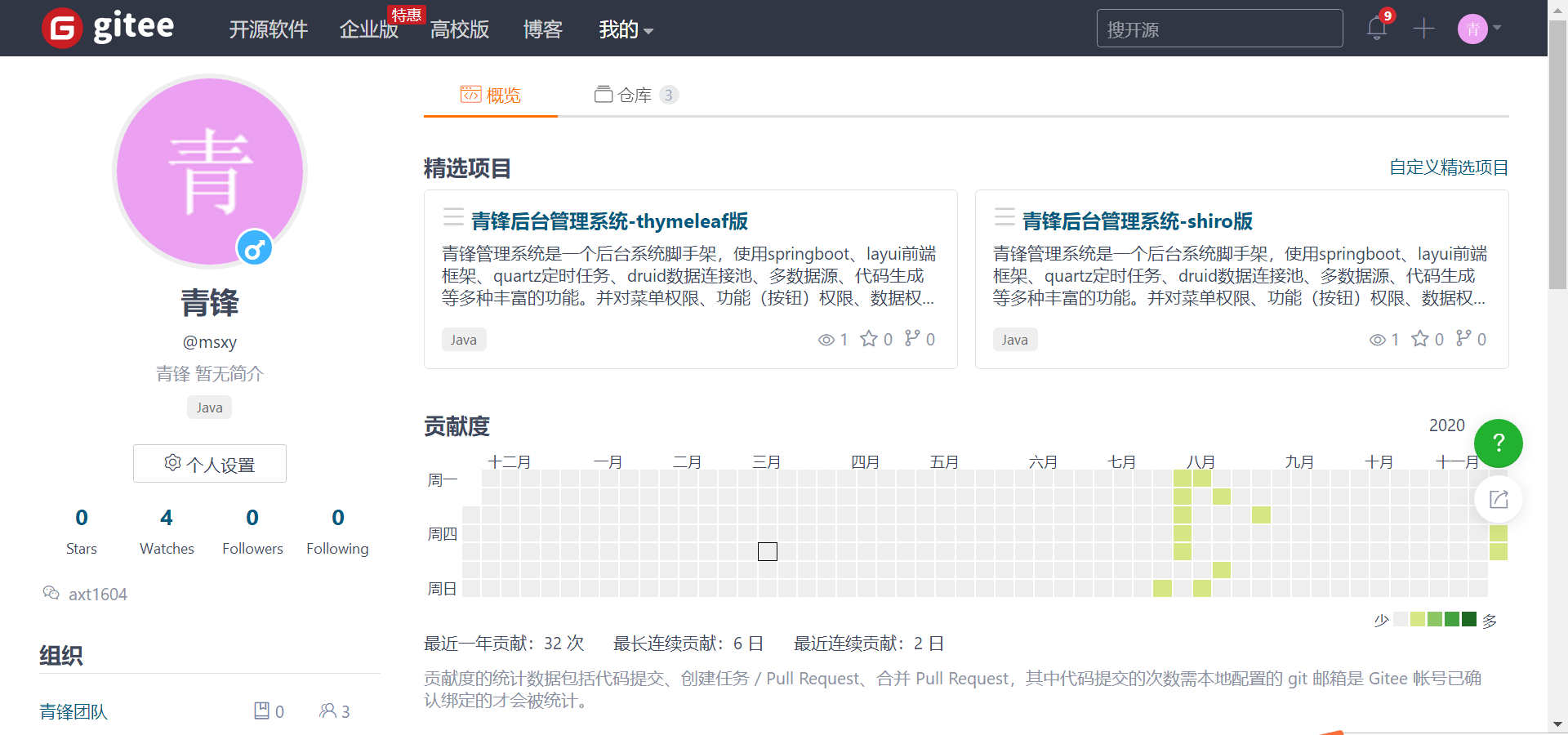1568x735 pixels.
Task: Open 高校版 in navigation
Action: coord(459,30)
